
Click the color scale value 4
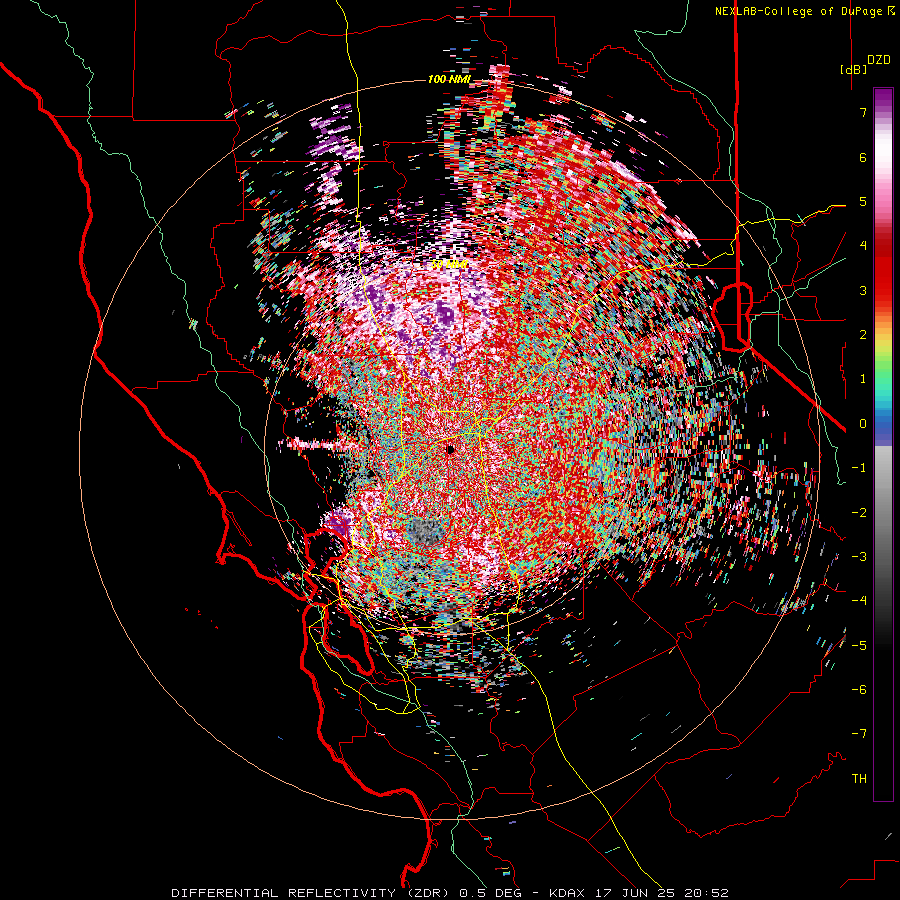[863, 246]
